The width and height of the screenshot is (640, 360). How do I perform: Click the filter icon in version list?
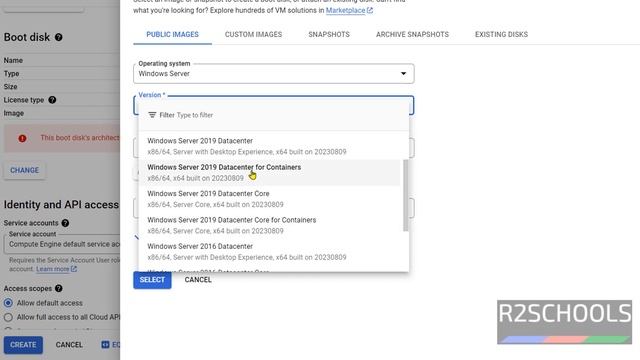point(152,115)
